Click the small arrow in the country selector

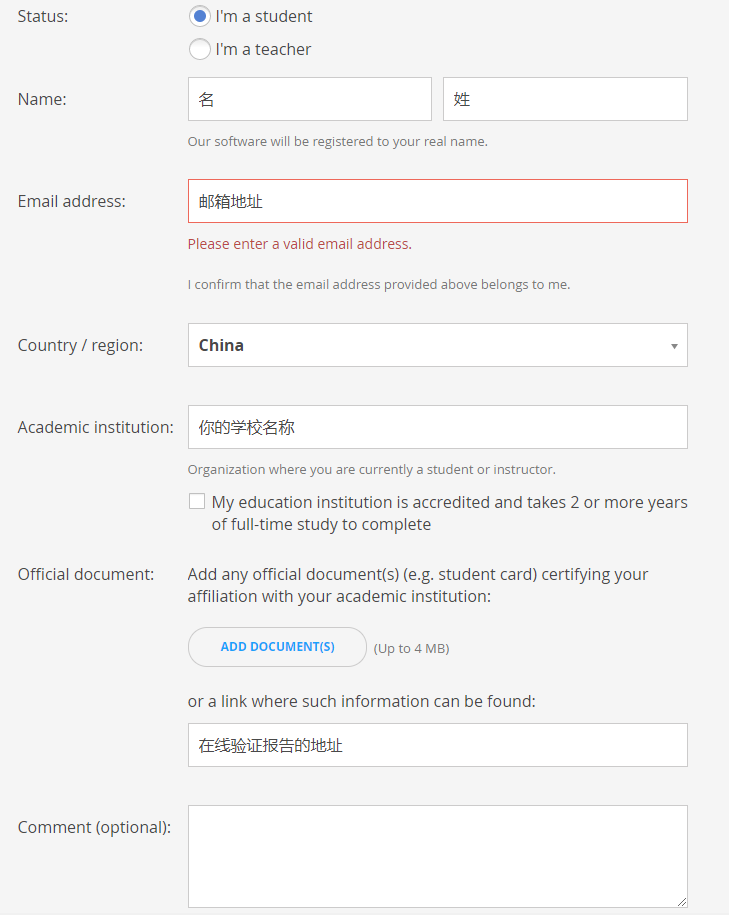coord(674,346)
